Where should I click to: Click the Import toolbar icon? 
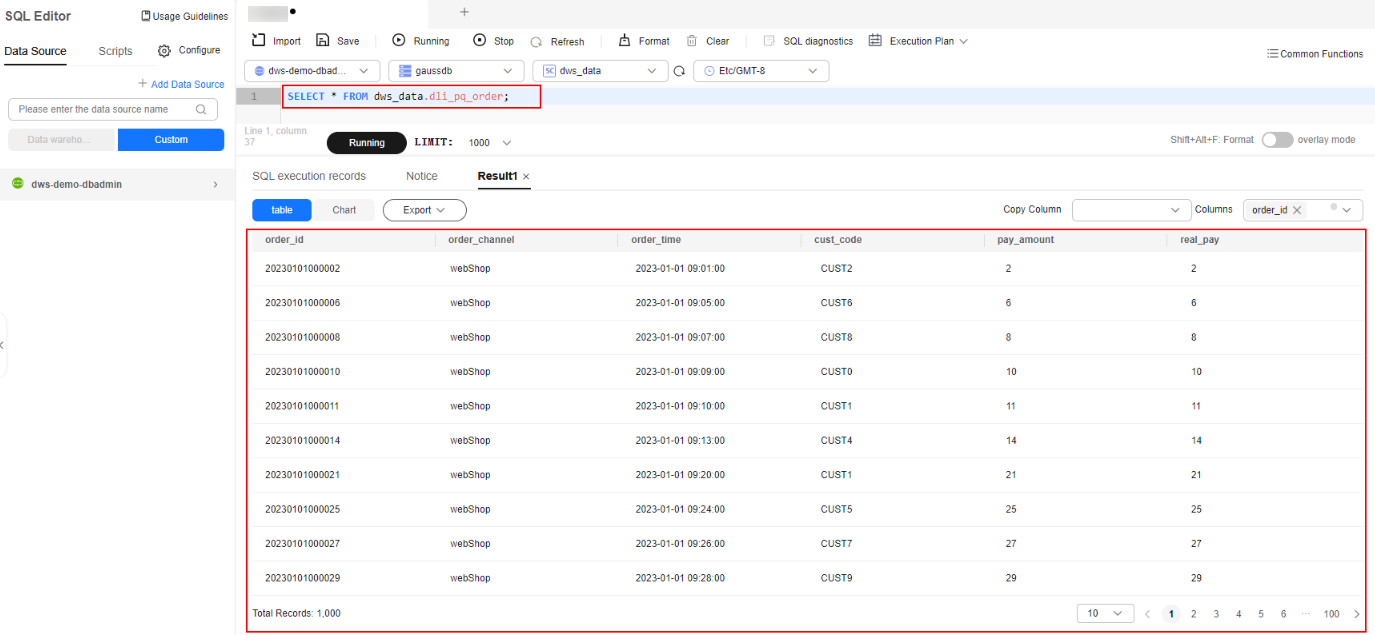click(x=258, y=41)
